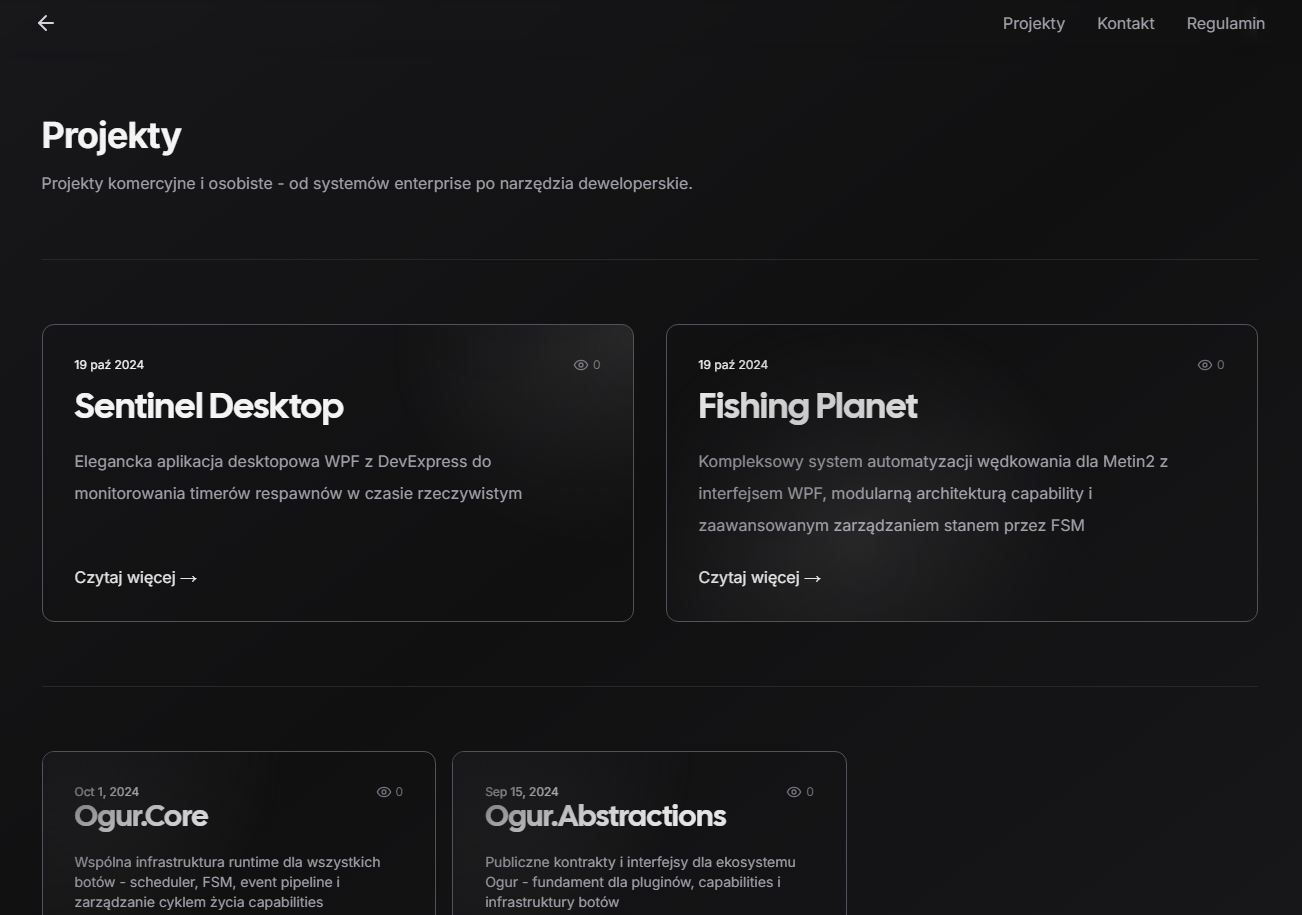Click the eye icon on the Ogur.Core card
1302x915 pixels.
383,791
